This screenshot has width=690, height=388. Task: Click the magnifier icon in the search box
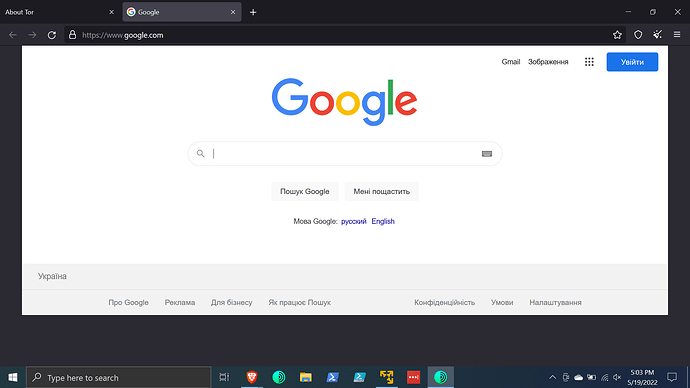coord(201,154)
